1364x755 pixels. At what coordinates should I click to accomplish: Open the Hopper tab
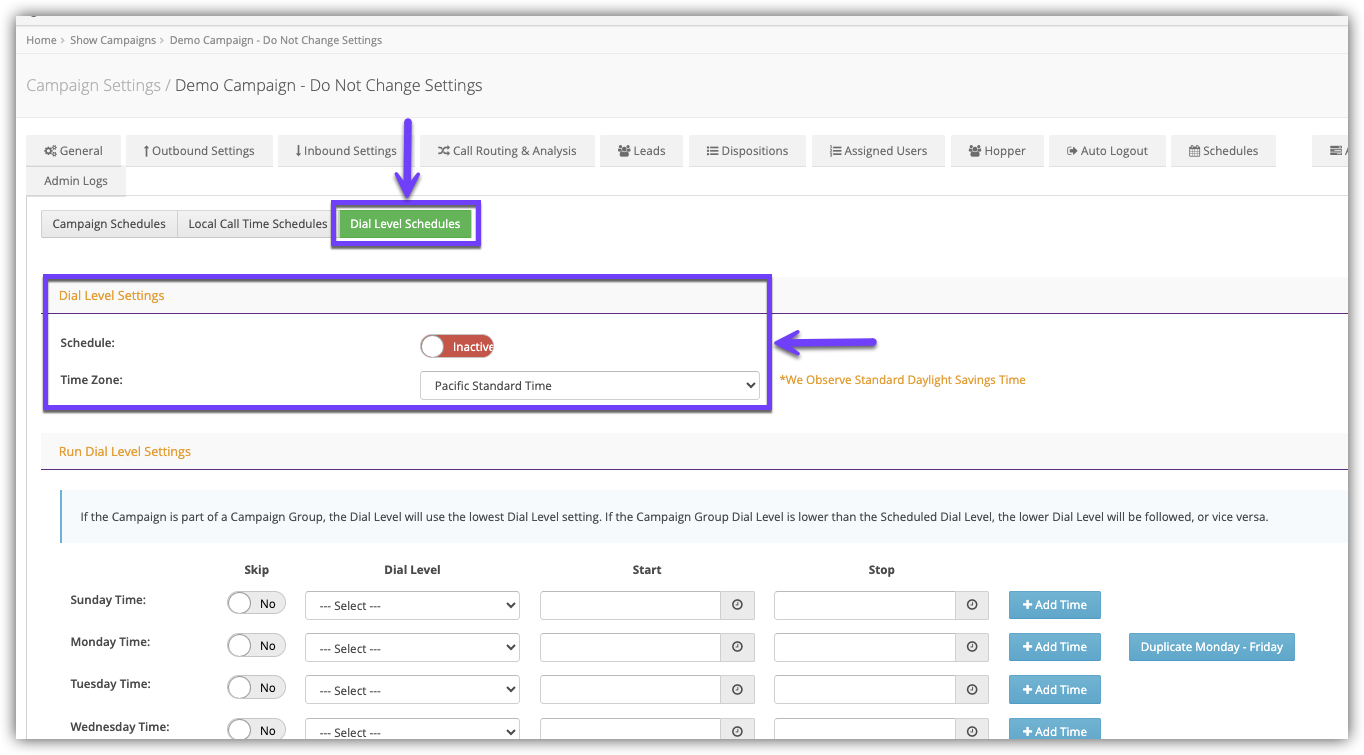tap(997, 151)
